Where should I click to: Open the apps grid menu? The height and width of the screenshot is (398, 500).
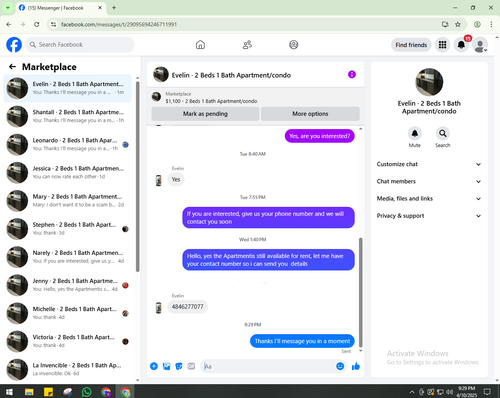click(442, 45)
